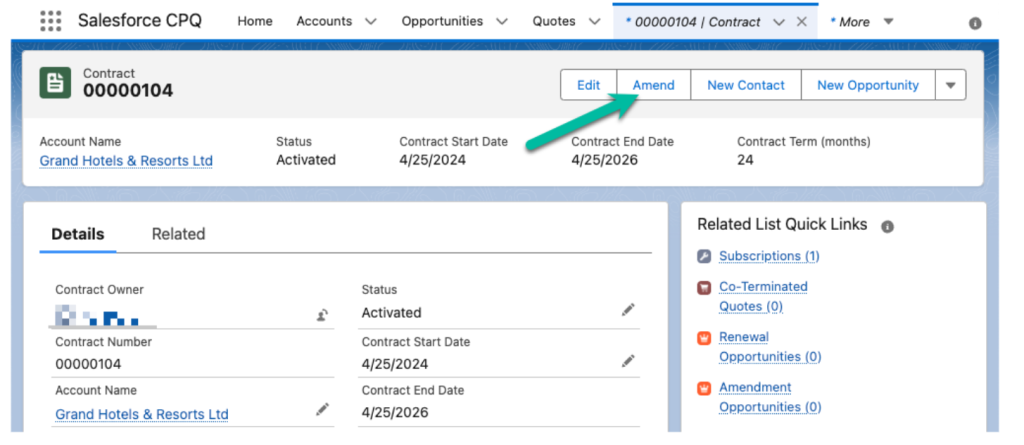Image resolution: width=1024 pixels, height=445 pixels.
Task: Click the Contract Term value 24
Action: (745, 160)
